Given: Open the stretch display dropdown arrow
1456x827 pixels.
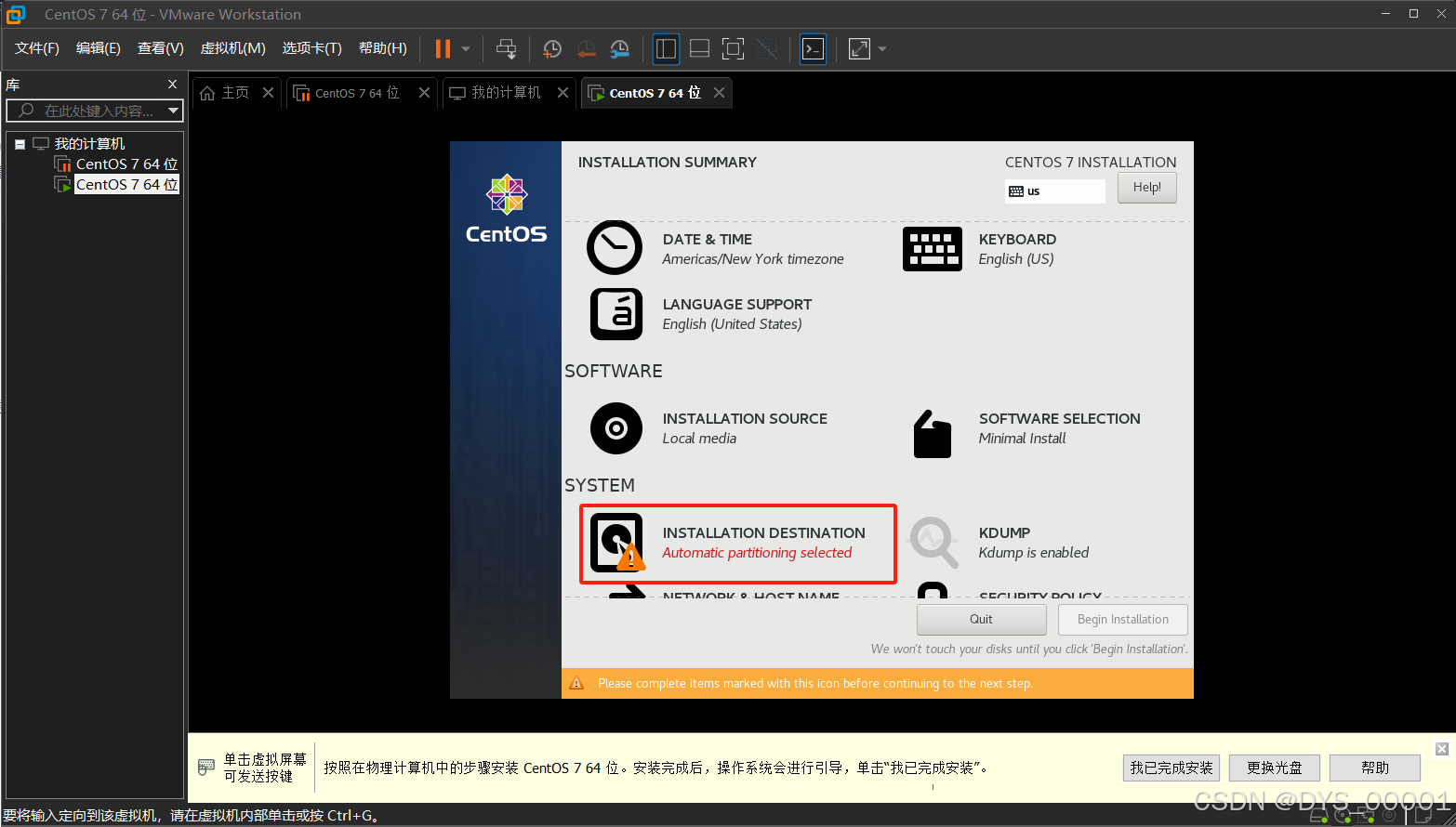Looking at the screenshot, I should pos(882,48).
